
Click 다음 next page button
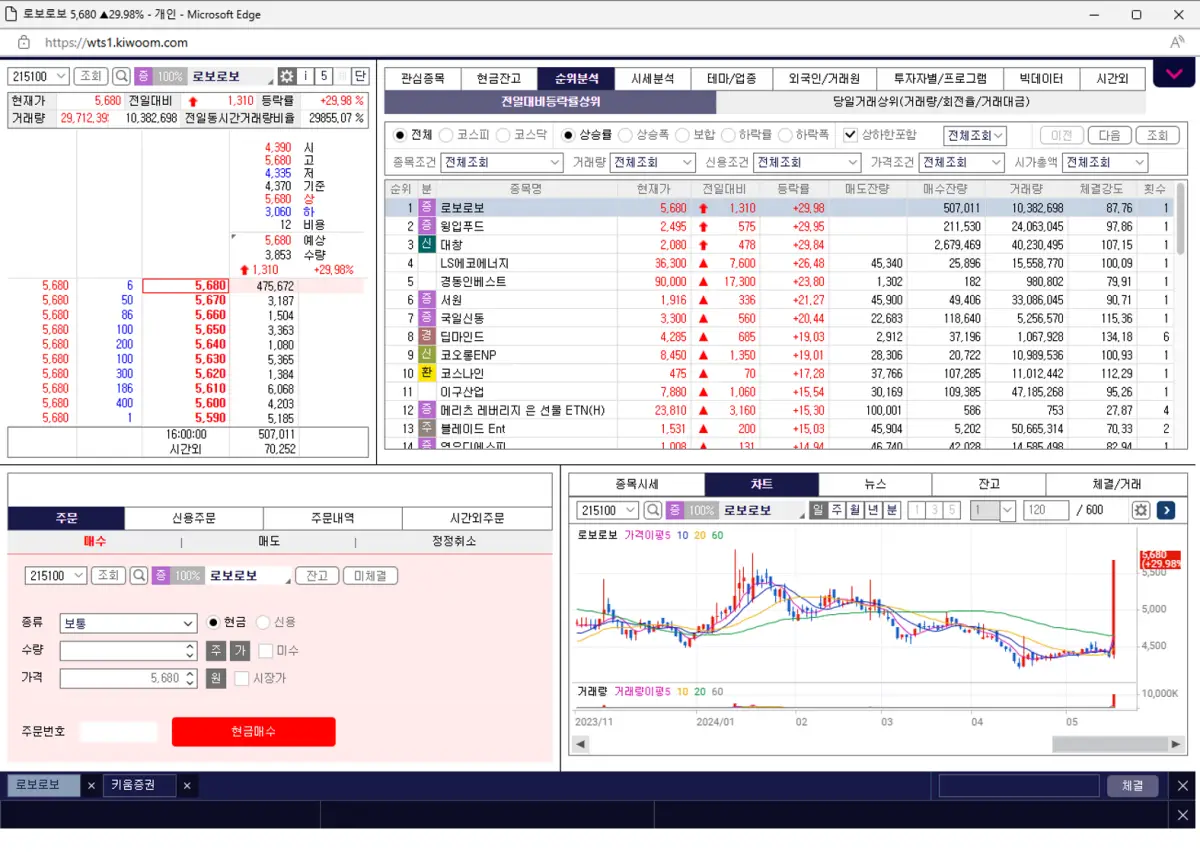(x=1110, y=135)
